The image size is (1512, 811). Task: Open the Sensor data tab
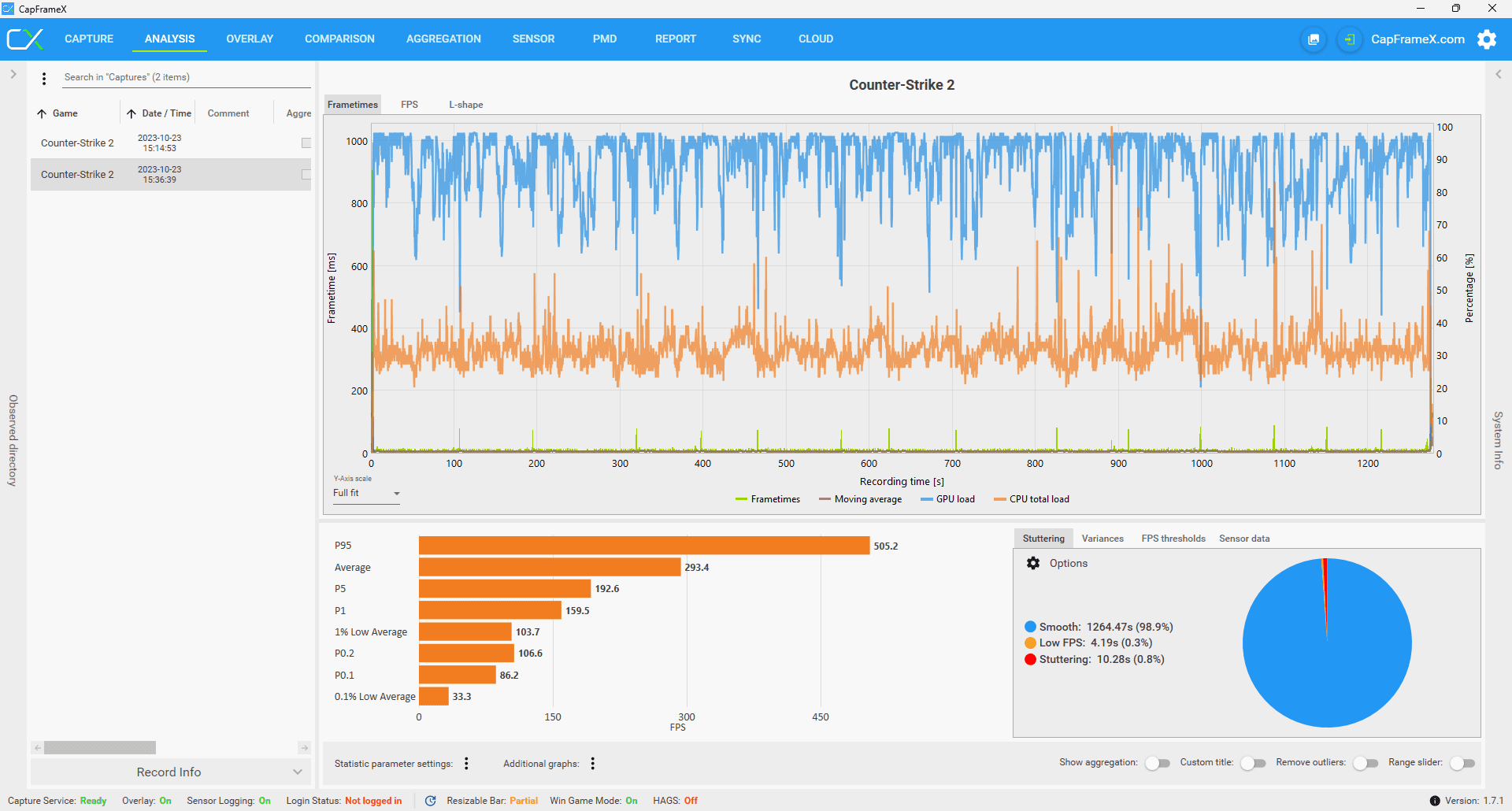[1244, 539]
